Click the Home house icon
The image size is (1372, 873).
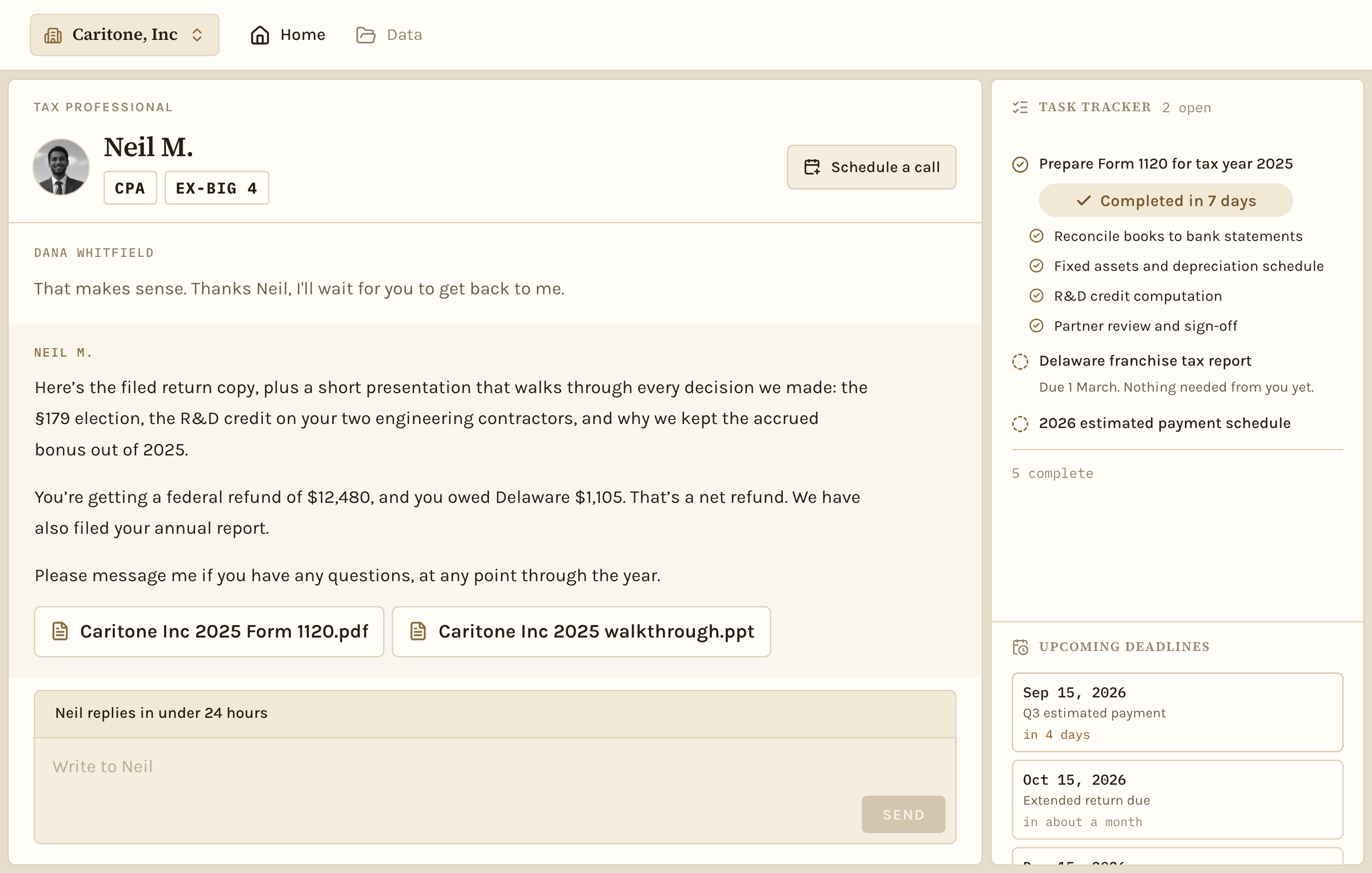pyautogui.click(x=260, y=35)
